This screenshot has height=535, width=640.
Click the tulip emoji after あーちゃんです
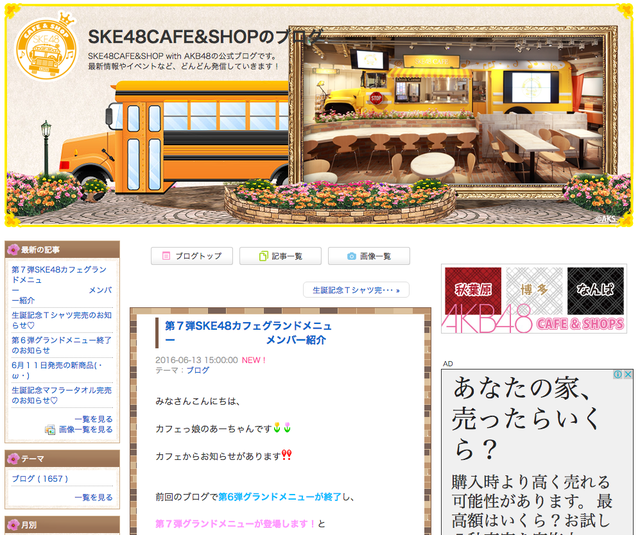[x=282, y=427]
